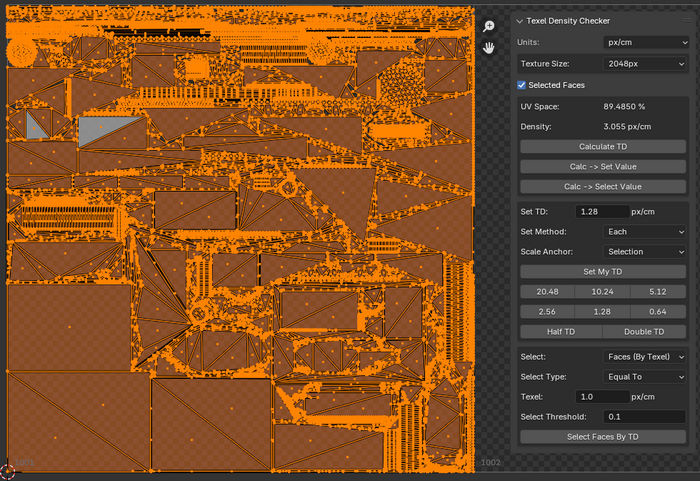The height and width of the screenshot is (481, 700).
Task: Choose the 20.48 density preset
Action: coord(547,291)
